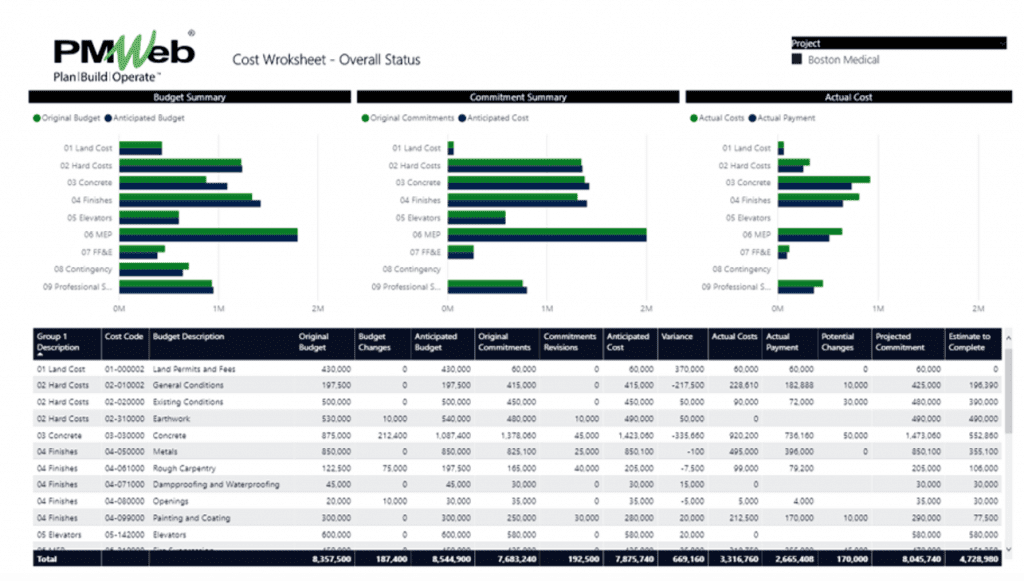Select the Budget Summary panel header
The image size is (1024, 581).
click(188, 97)
